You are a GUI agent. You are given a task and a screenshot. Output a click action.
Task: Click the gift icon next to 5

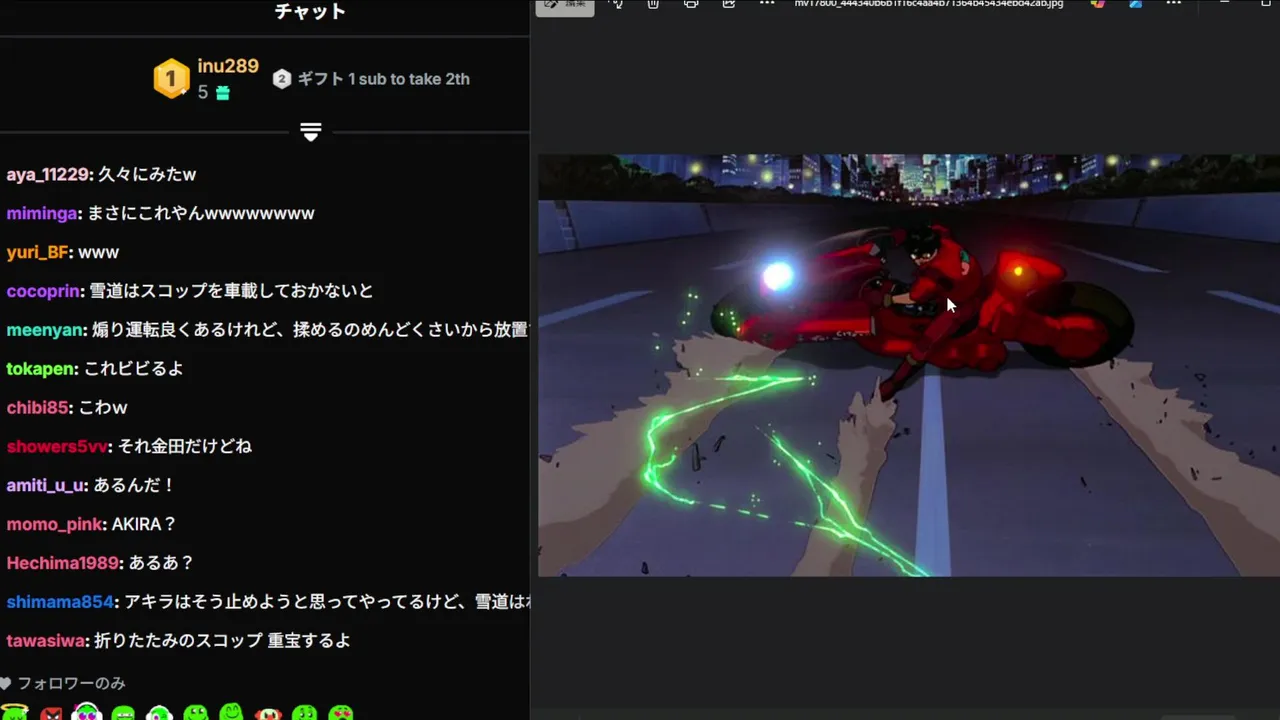pyautogui.click(x=223, y=93)
